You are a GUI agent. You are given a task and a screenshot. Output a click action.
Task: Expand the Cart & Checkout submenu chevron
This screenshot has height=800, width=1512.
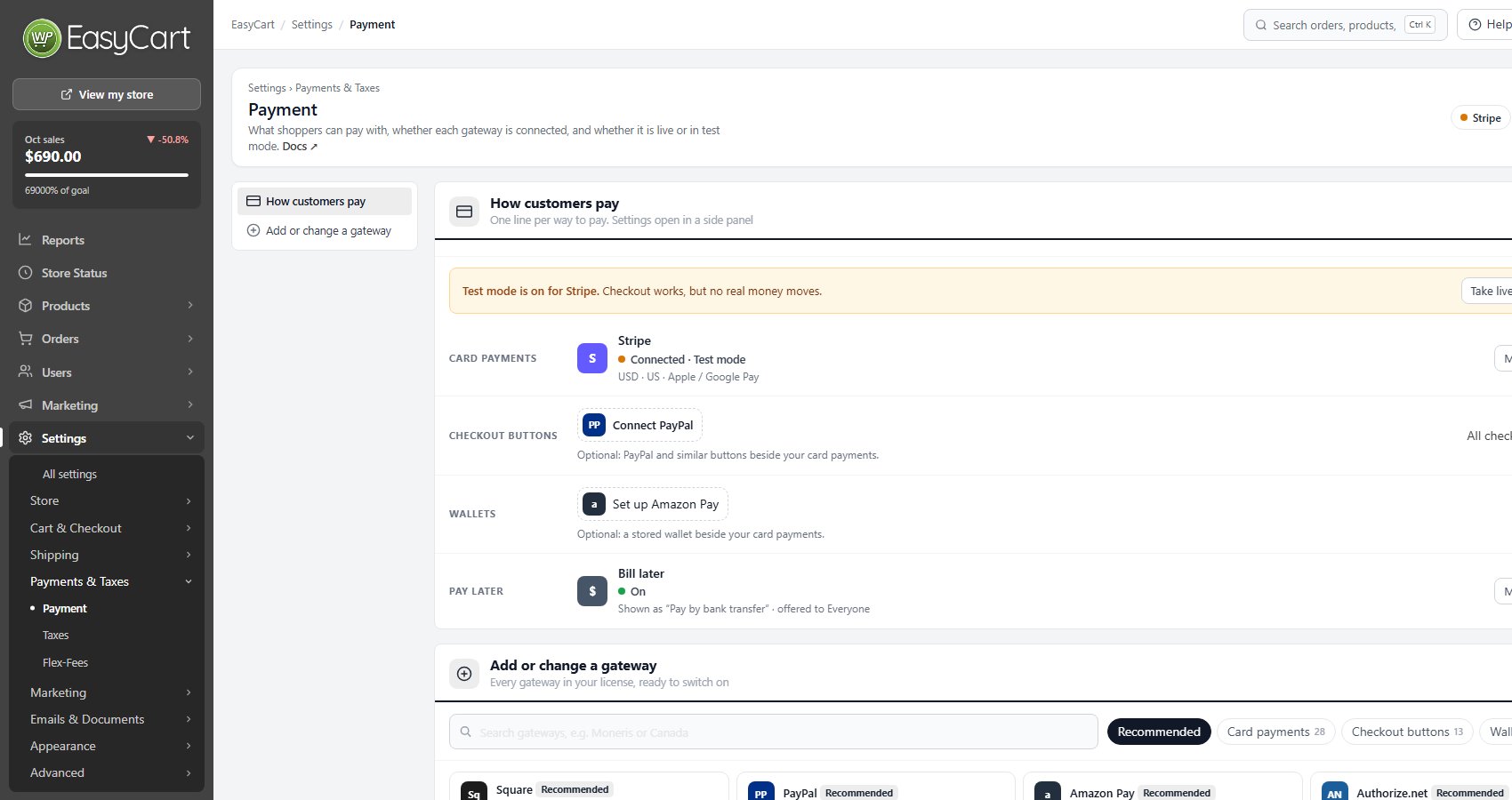(189, 528)
